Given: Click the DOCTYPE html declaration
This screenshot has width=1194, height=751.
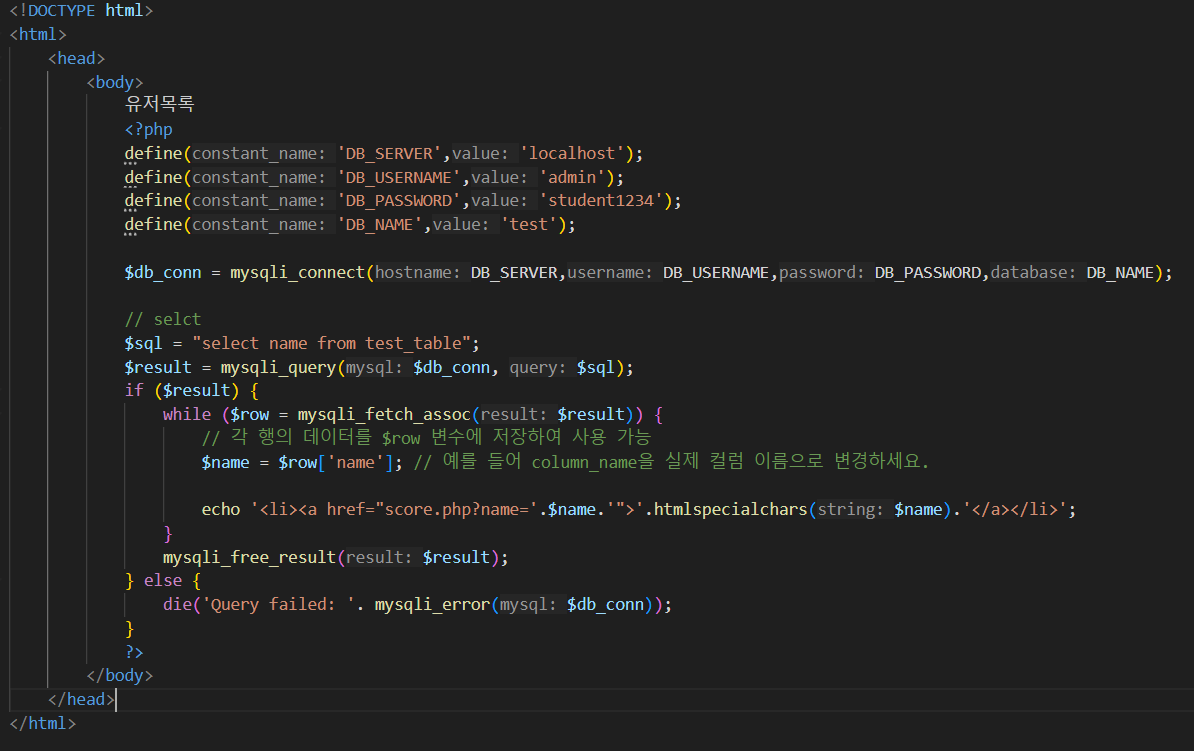Looking at the screenshot, I should 81,11.
